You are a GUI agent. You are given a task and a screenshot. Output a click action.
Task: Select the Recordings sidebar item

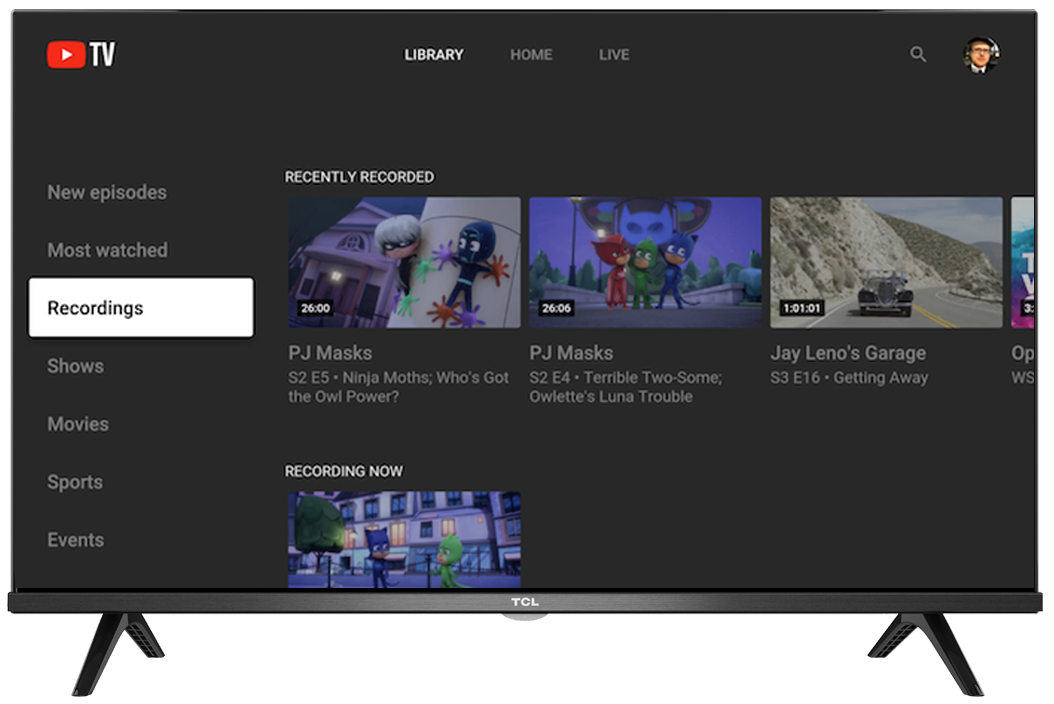click(x=141, y=307)
